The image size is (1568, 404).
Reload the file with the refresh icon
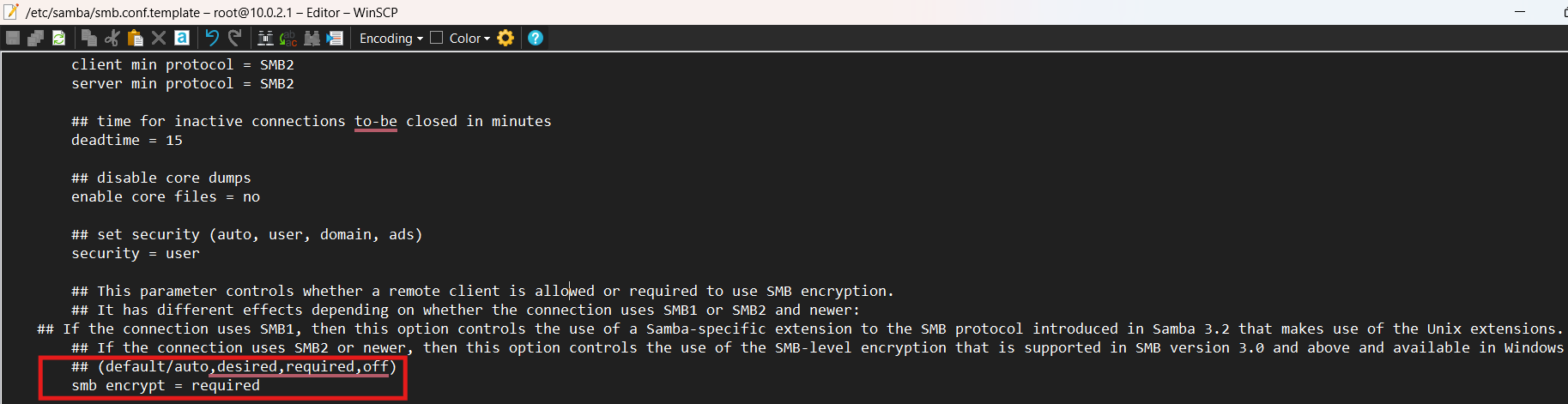(x=58, y=38)
